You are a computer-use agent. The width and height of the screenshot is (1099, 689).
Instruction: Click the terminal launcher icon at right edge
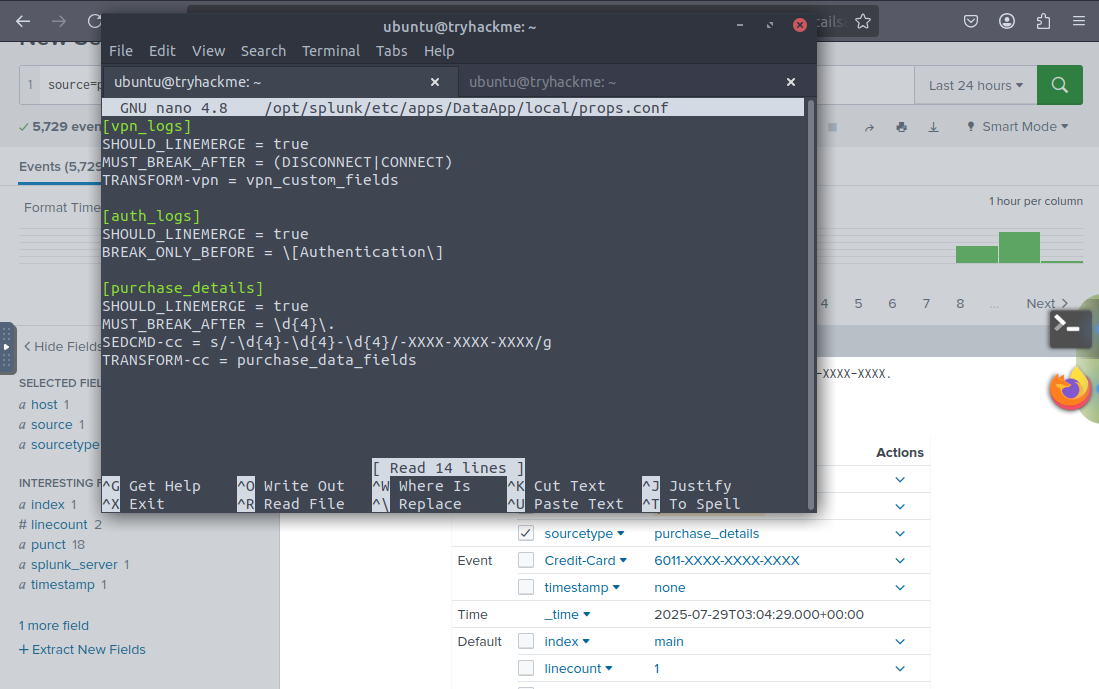point(1069,328)
